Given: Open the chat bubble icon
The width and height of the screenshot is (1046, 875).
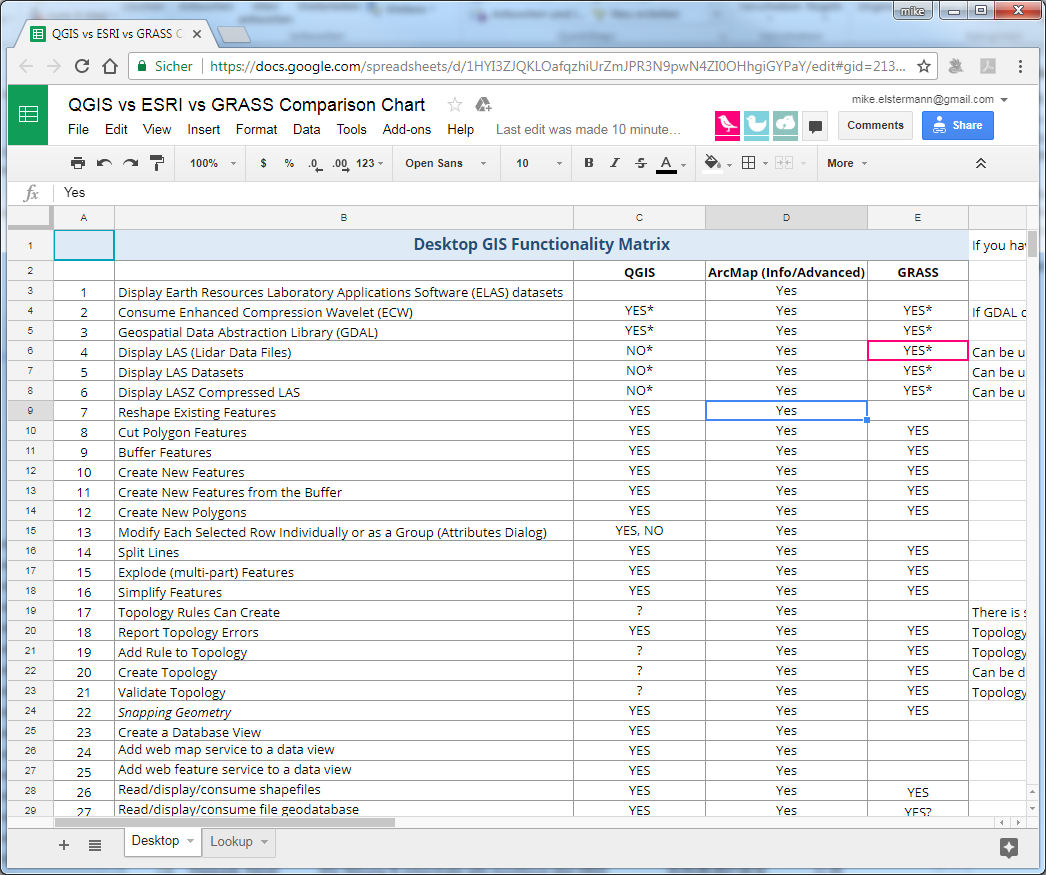Looking at the screenshot, I should point(815,126).
